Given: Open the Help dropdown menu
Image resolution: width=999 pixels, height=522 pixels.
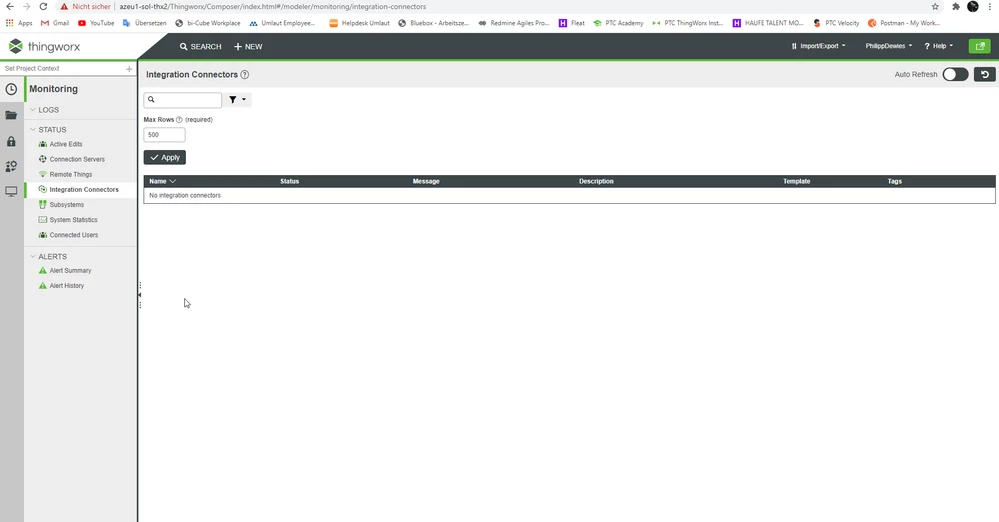Looking at the screenshot, I should click(x=939, y=46).
